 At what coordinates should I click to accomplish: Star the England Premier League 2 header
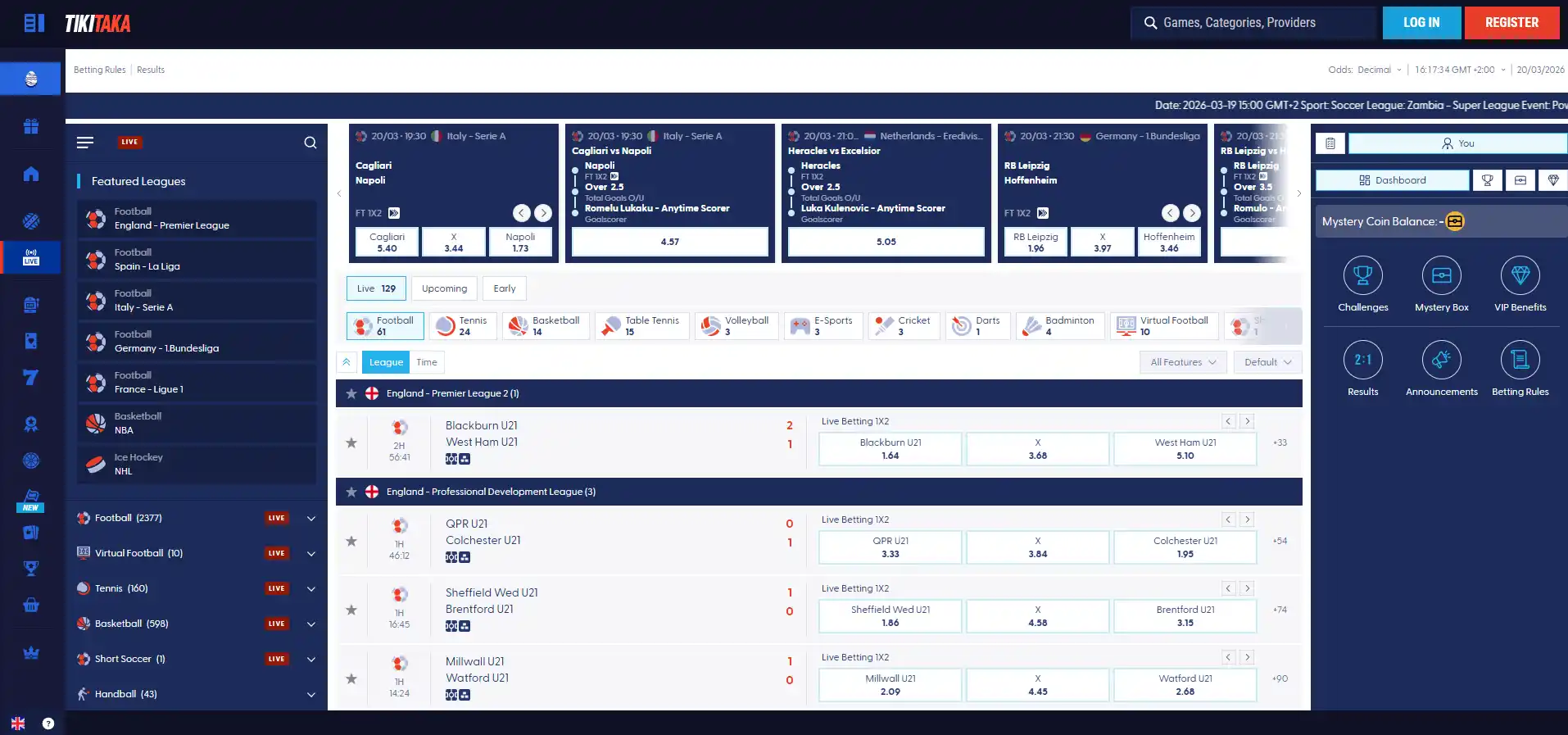(x=351, y=393)
